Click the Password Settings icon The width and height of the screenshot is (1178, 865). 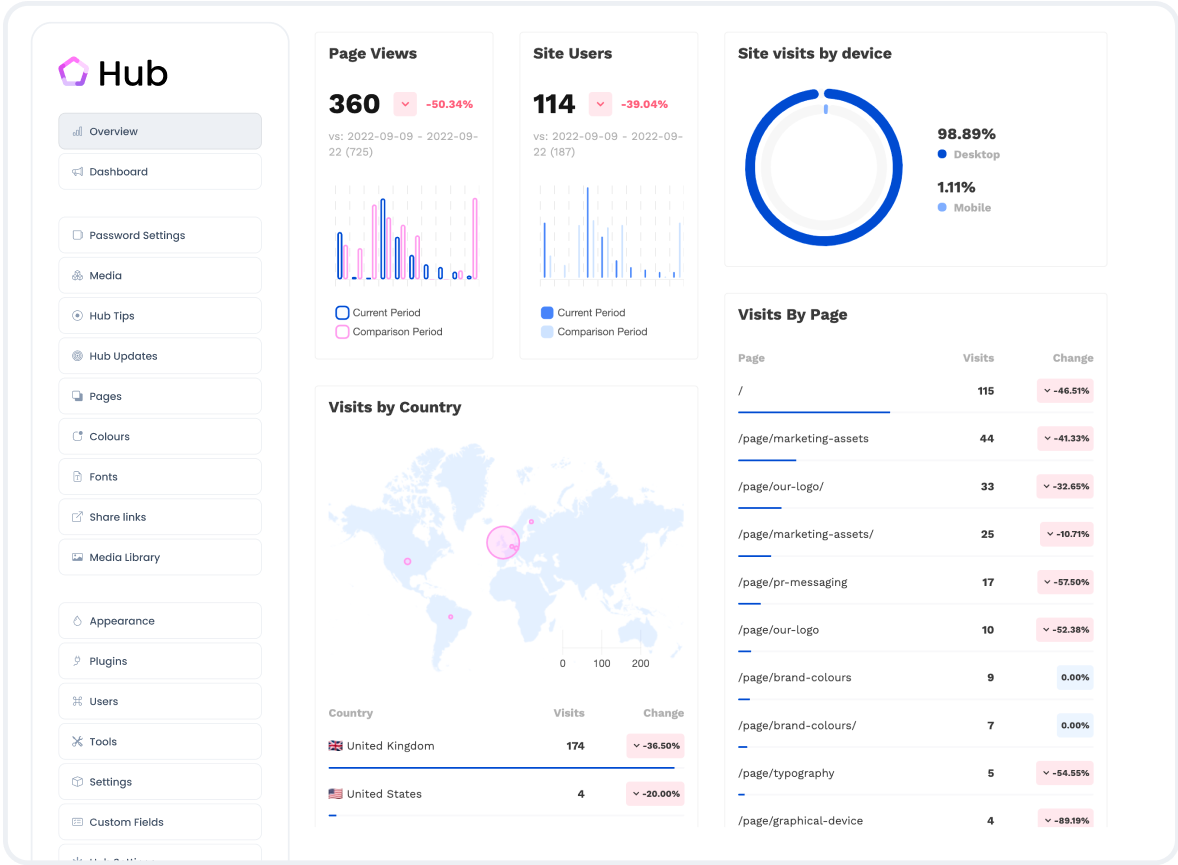pos(77,235)
